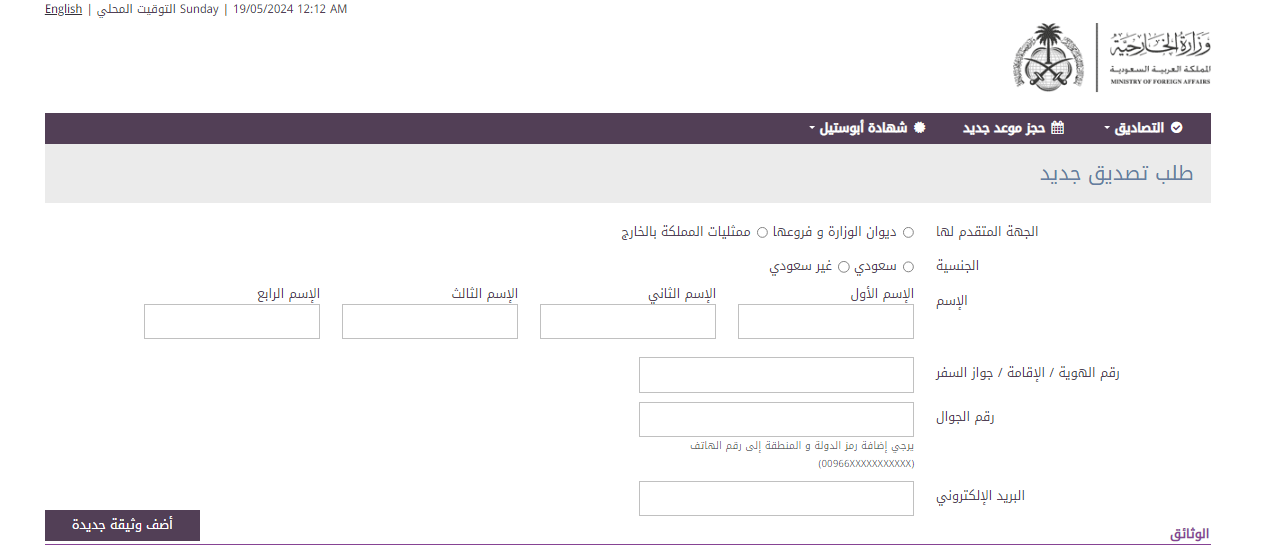
Task: Click the seal icon beside شهادة أبوستيل
Action: [920, 128]
